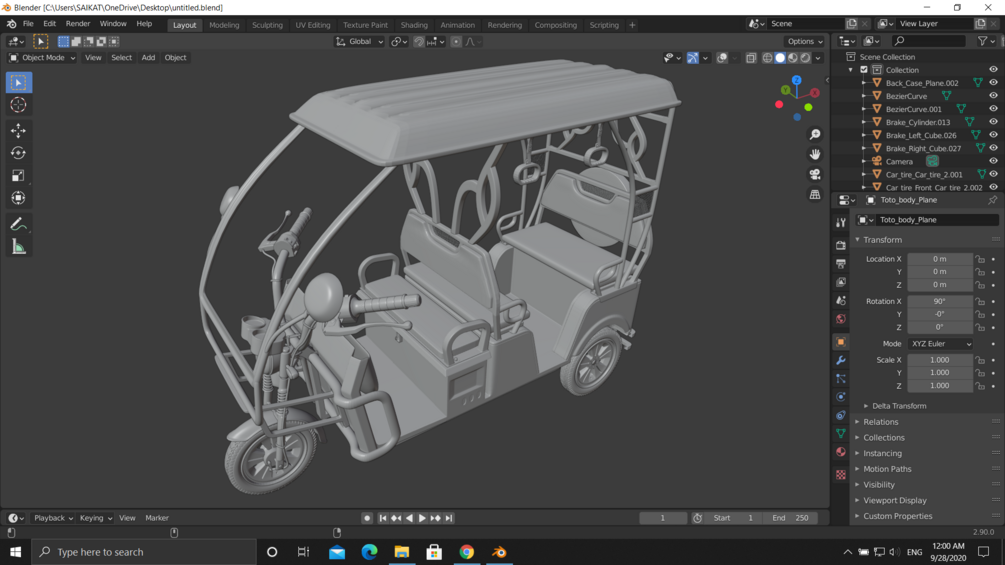Image resolution: width=1005 pixels, height=565 pixels.
Task: Select the Cursor tool in the left toolbar
Action: click(18, 105)
